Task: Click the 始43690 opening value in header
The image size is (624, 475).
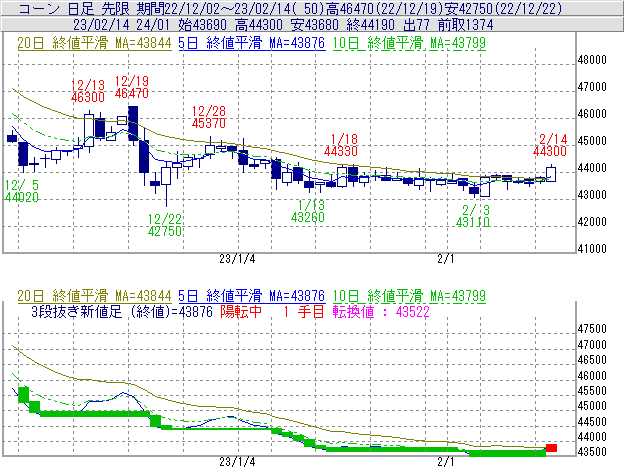Action: click(203, 25)
